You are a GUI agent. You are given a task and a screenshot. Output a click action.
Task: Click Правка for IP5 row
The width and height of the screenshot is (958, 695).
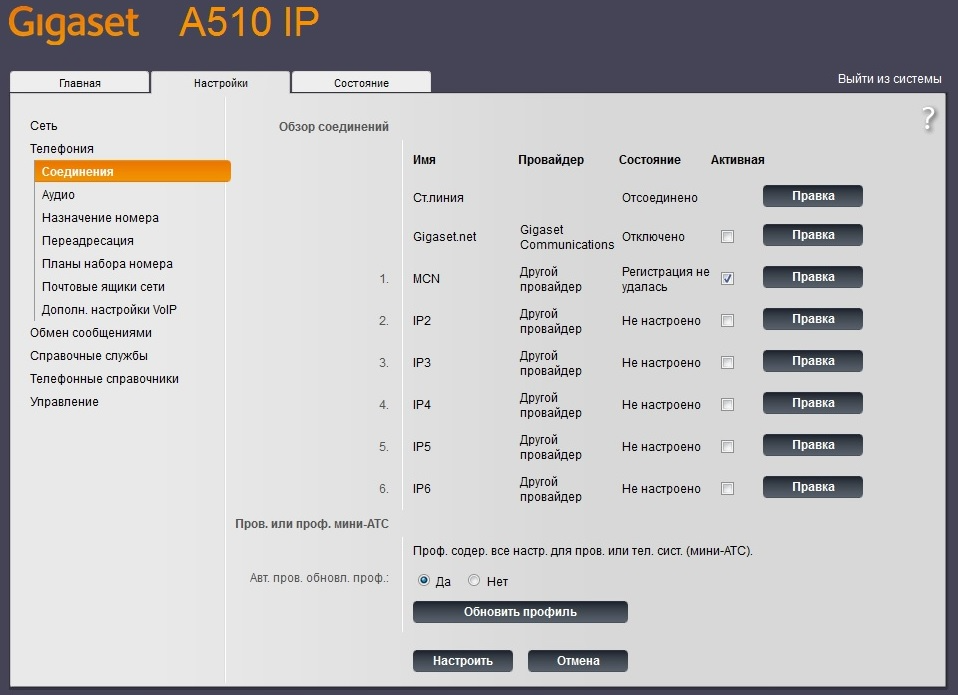(813, 445)
